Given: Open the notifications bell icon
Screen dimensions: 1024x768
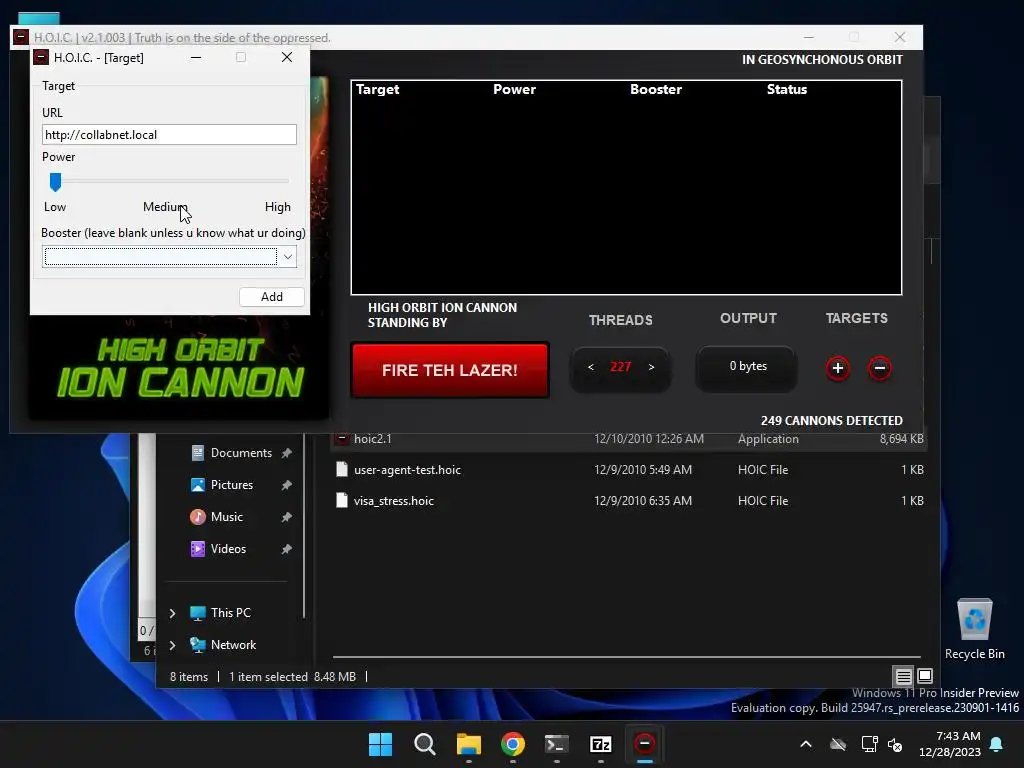Looking at the screenshot, I should click(997, 744).
